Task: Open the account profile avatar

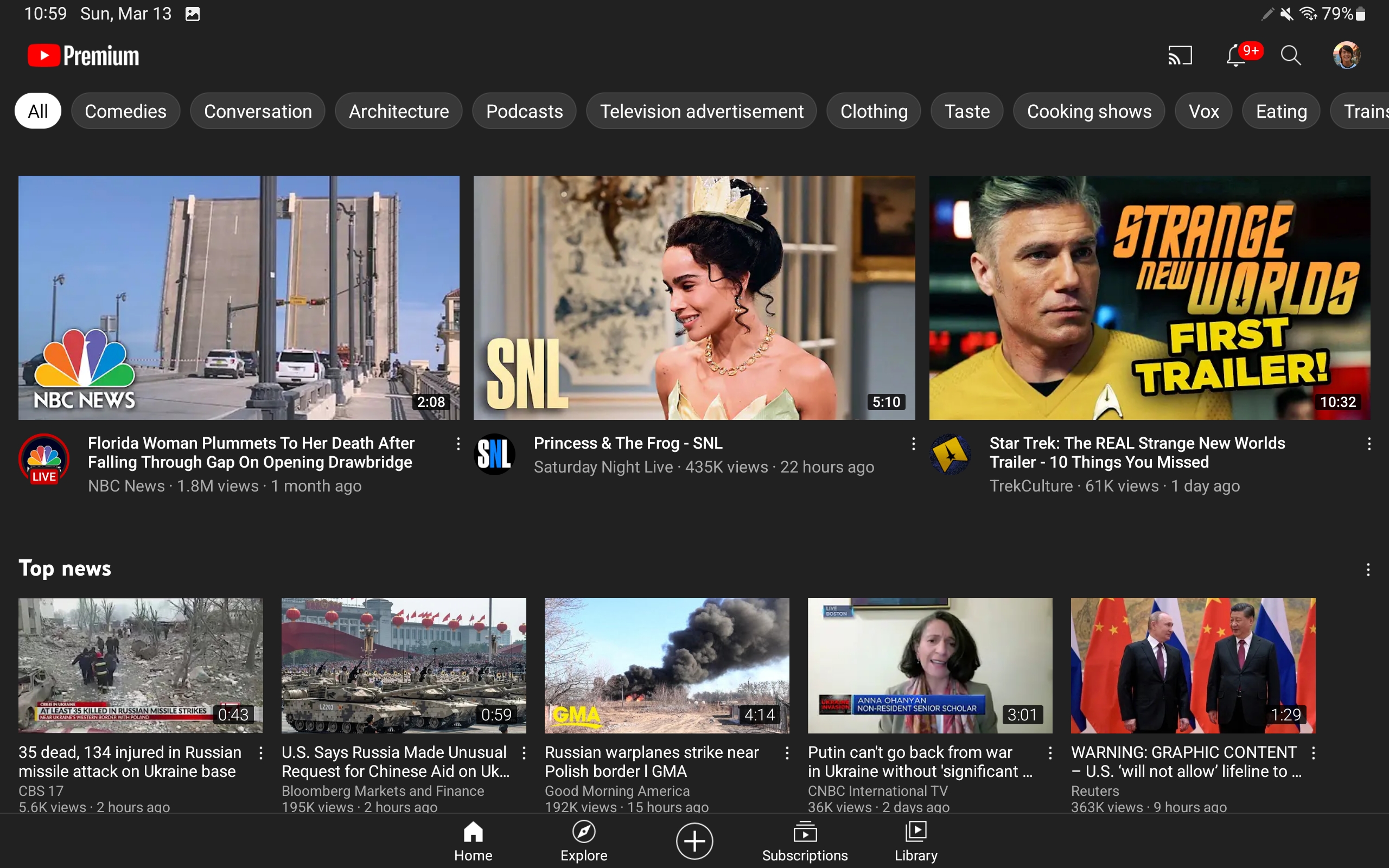Action: (x=1346, y=56)
